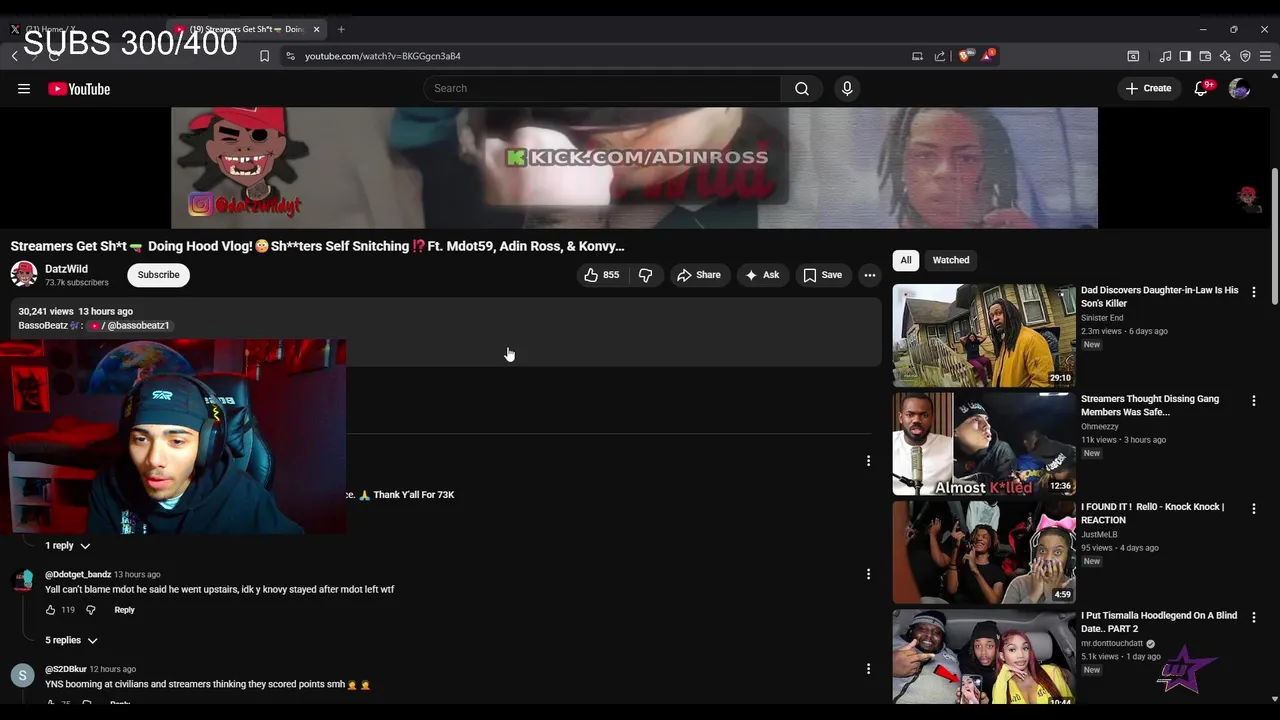Viewport: 1280px width, 720px height.
Task: Expand the 1 reply thread
Action: (x=68, y=546)
